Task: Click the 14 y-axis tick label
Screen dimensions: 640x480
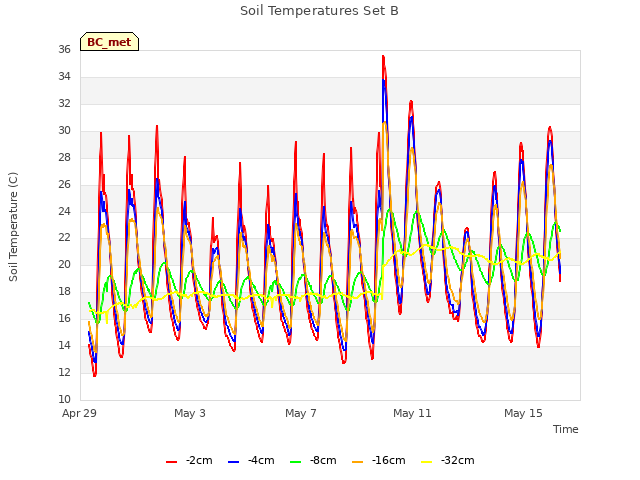Action: (x=64, y=345)
